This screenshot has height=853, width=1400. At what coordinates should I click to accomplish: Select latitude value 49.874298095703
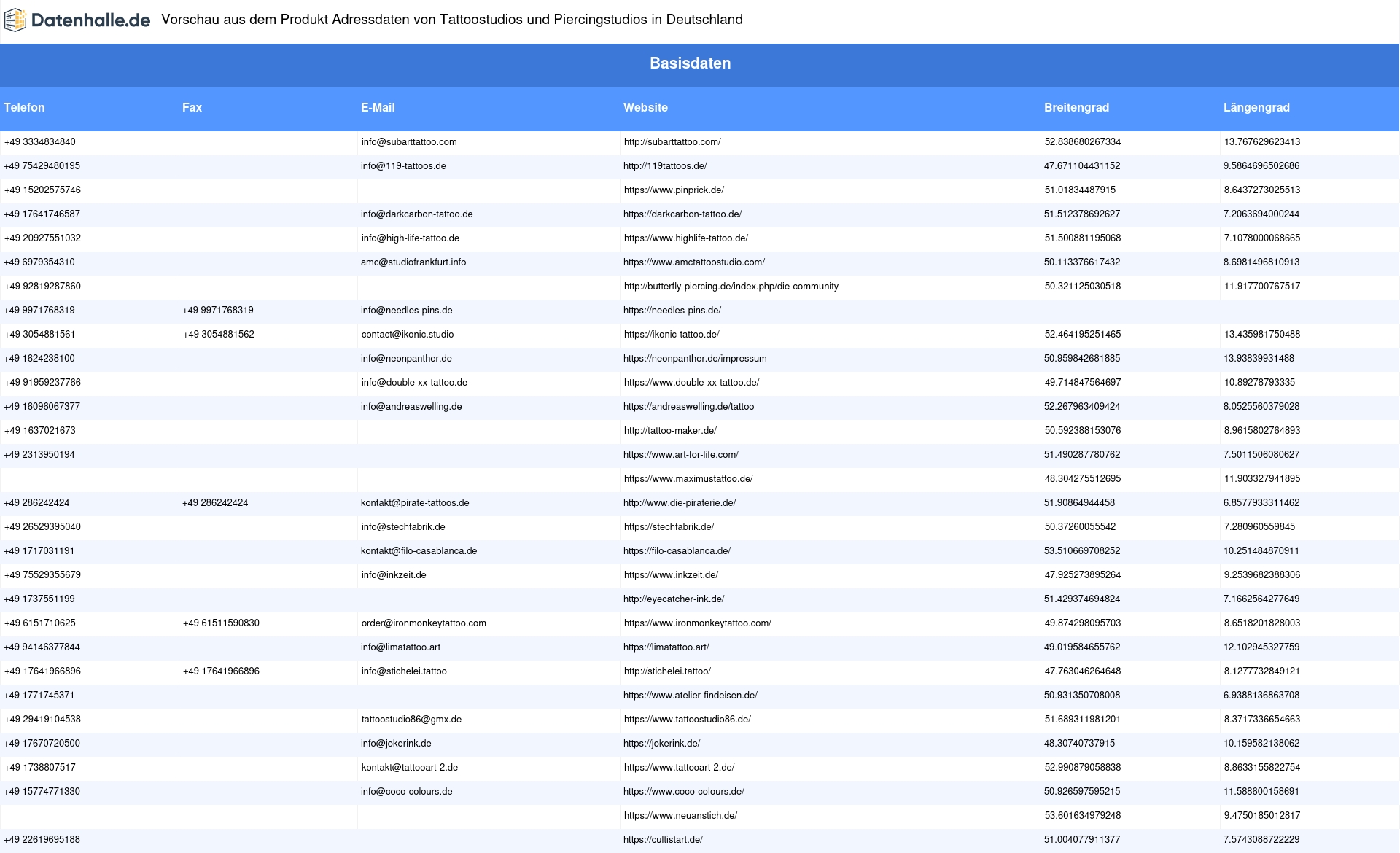coord(1083,623)
